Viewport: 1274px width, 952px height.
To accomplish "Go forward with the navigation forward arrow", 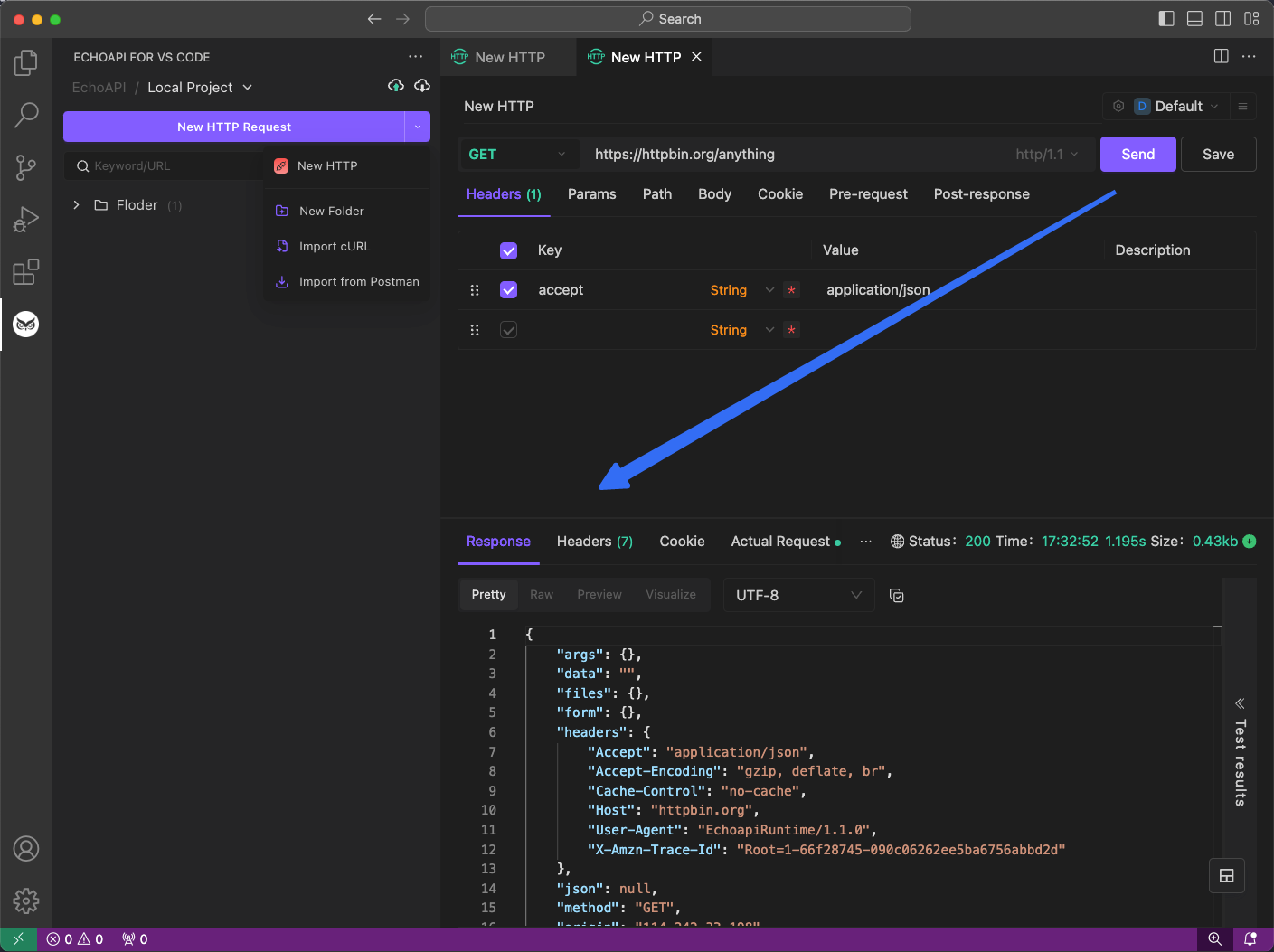I will click(x=403, y=19).
